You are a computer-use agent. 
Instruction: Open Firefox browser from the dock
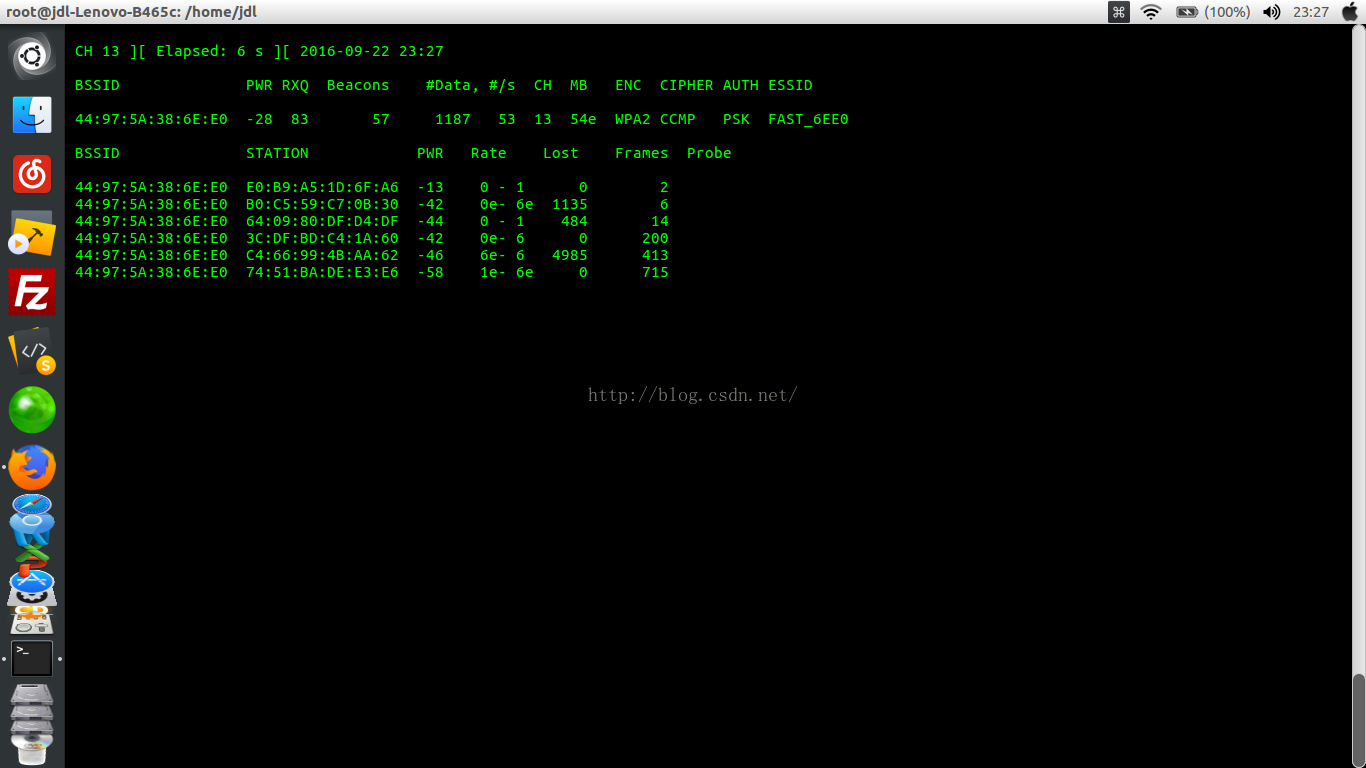point(32,468)
